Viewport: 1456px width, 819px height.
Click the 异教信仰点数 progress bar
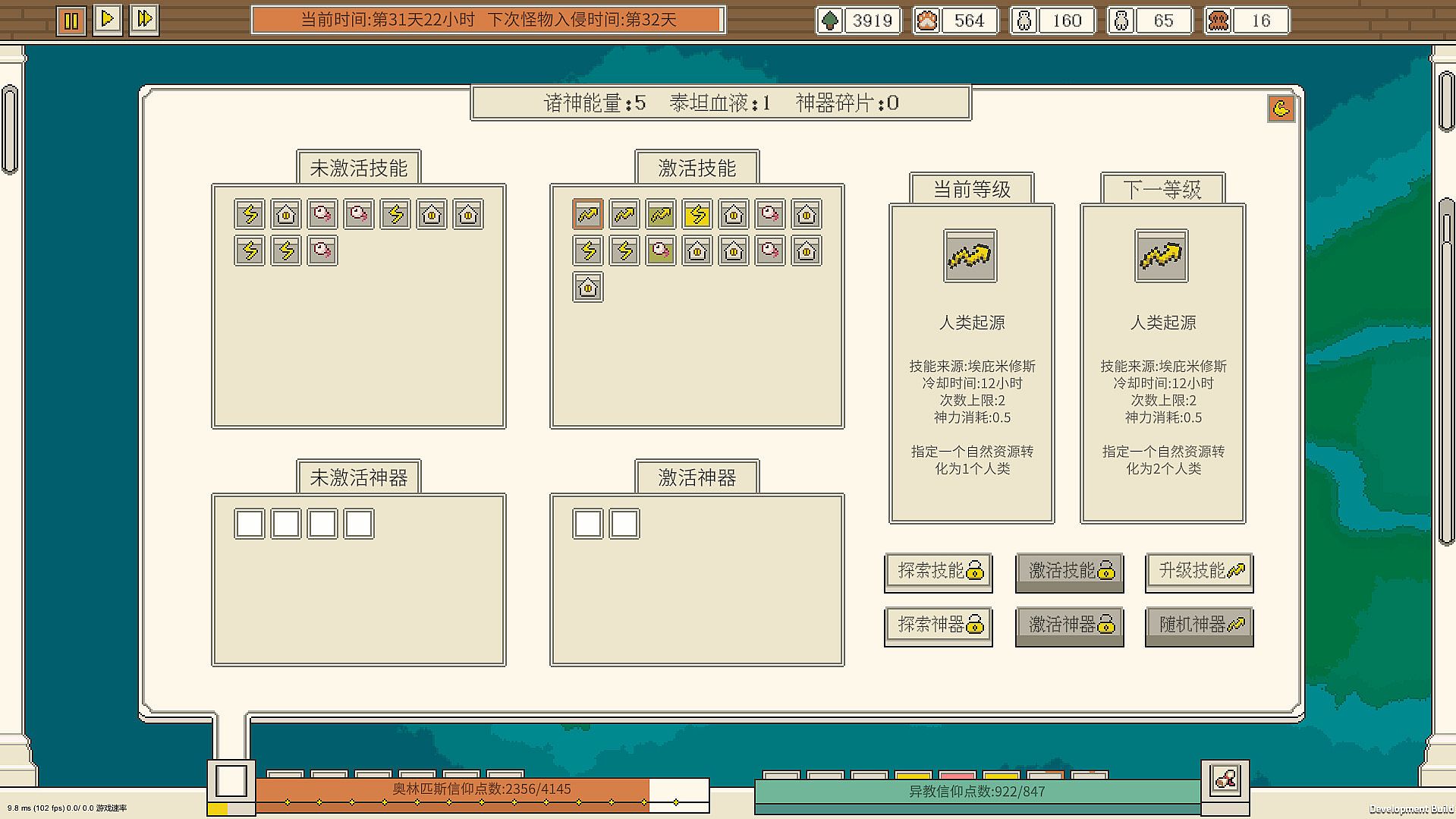[977, 796]
